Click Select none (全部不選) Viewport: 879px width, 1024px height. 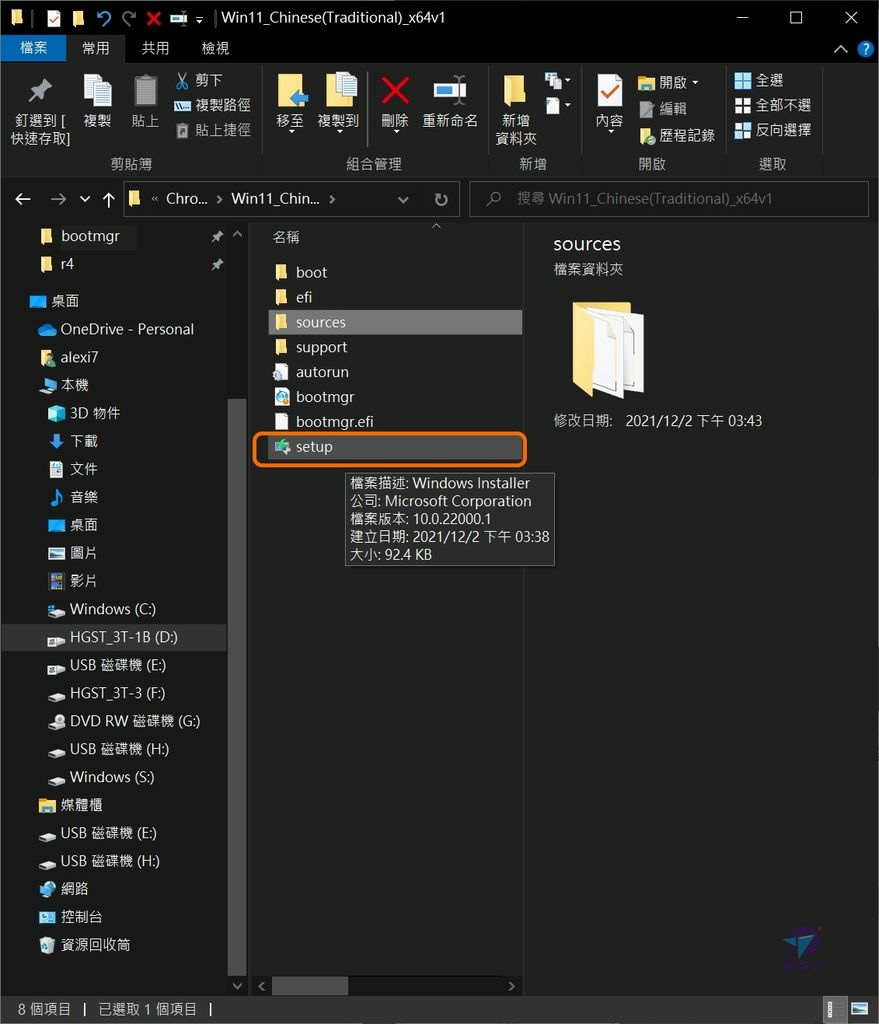[x=773, y=105]
